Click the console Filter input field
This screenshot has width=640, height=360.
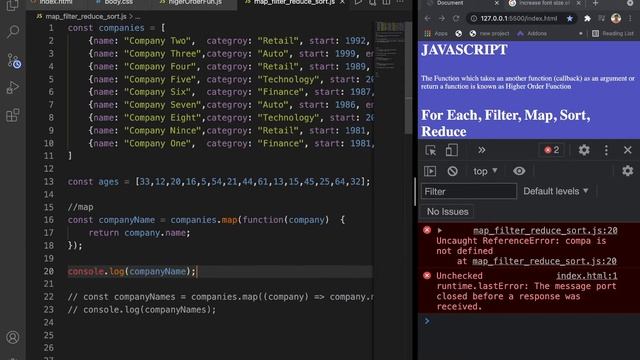pyautogui.click(x=469, y=191)
